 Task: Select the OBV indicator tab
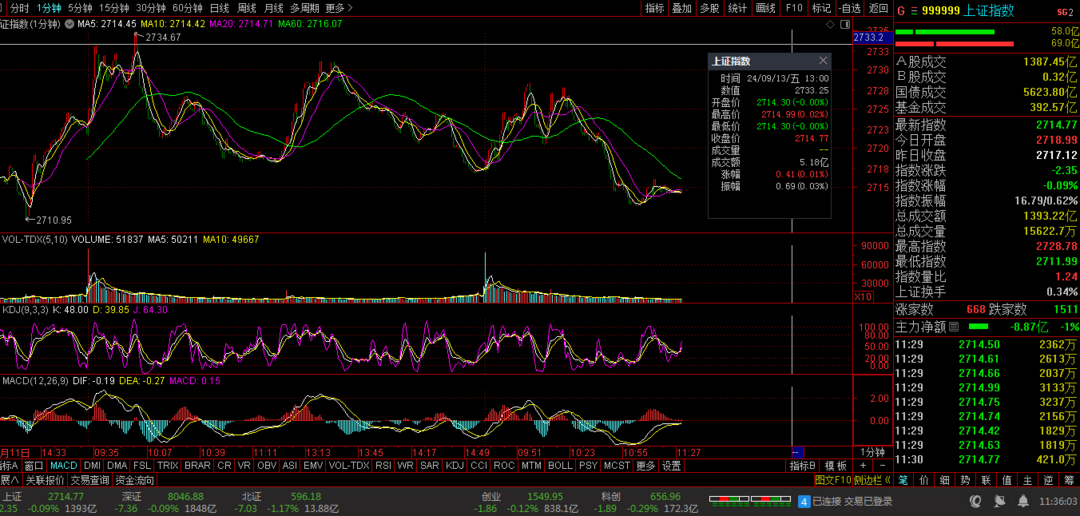266,466
